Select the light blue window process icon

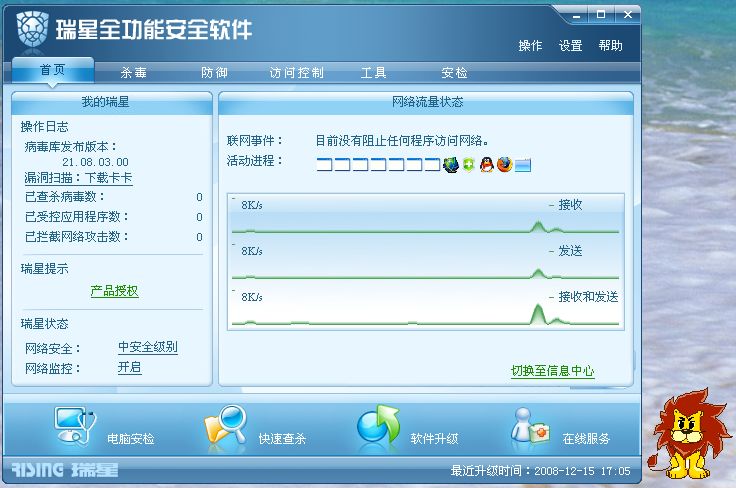pos(522,165)
